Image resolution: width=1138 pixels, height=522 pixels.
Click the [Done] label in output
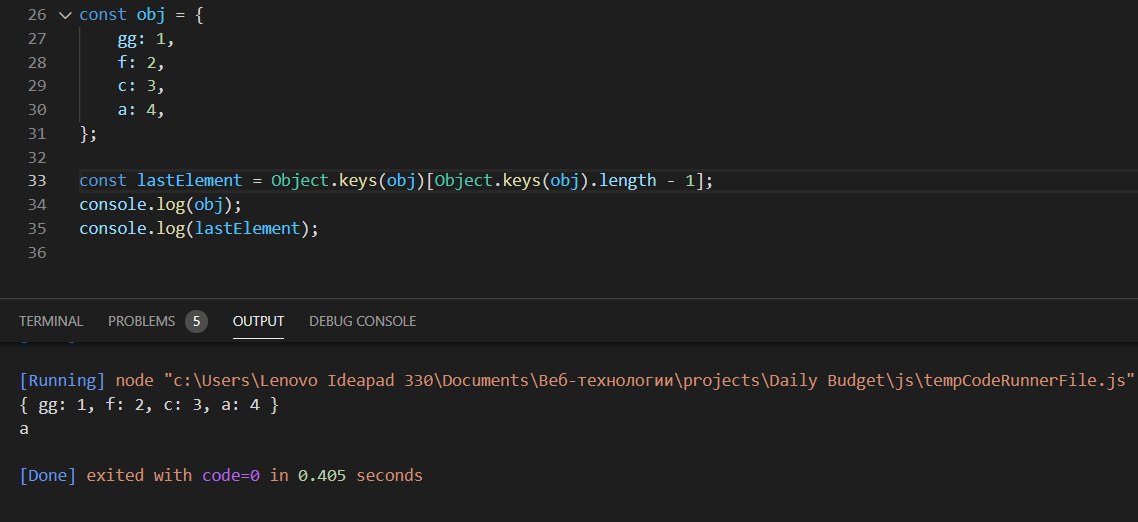pos(48,476)
